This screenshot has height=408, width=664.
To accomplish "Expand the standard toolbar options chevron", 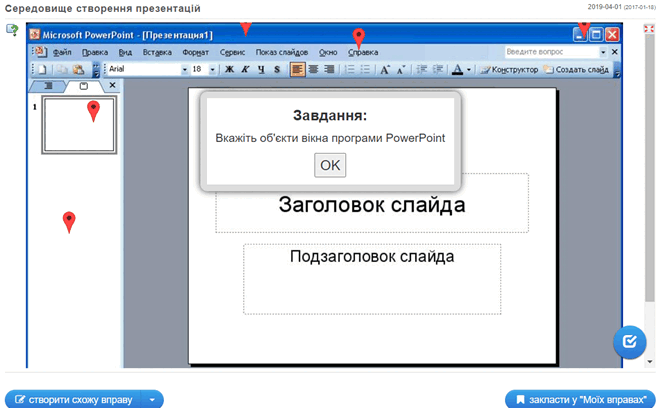I will [x=97, y=70].
